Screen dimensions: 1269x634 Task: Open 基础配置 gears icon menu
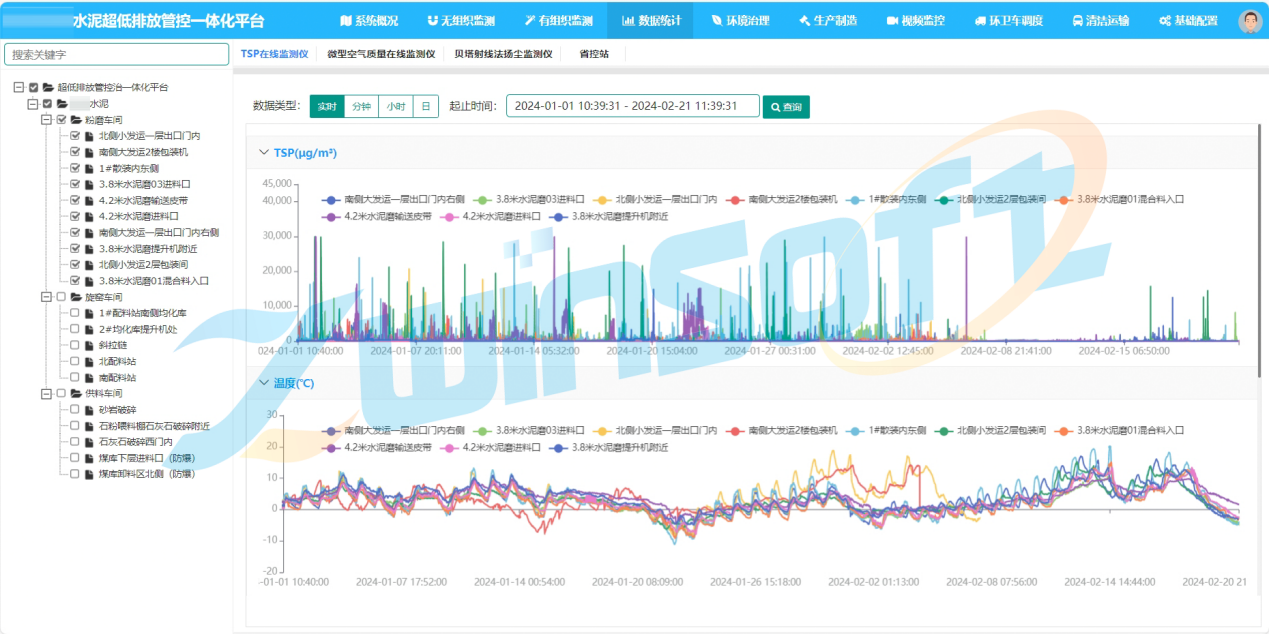(1165, 20)
